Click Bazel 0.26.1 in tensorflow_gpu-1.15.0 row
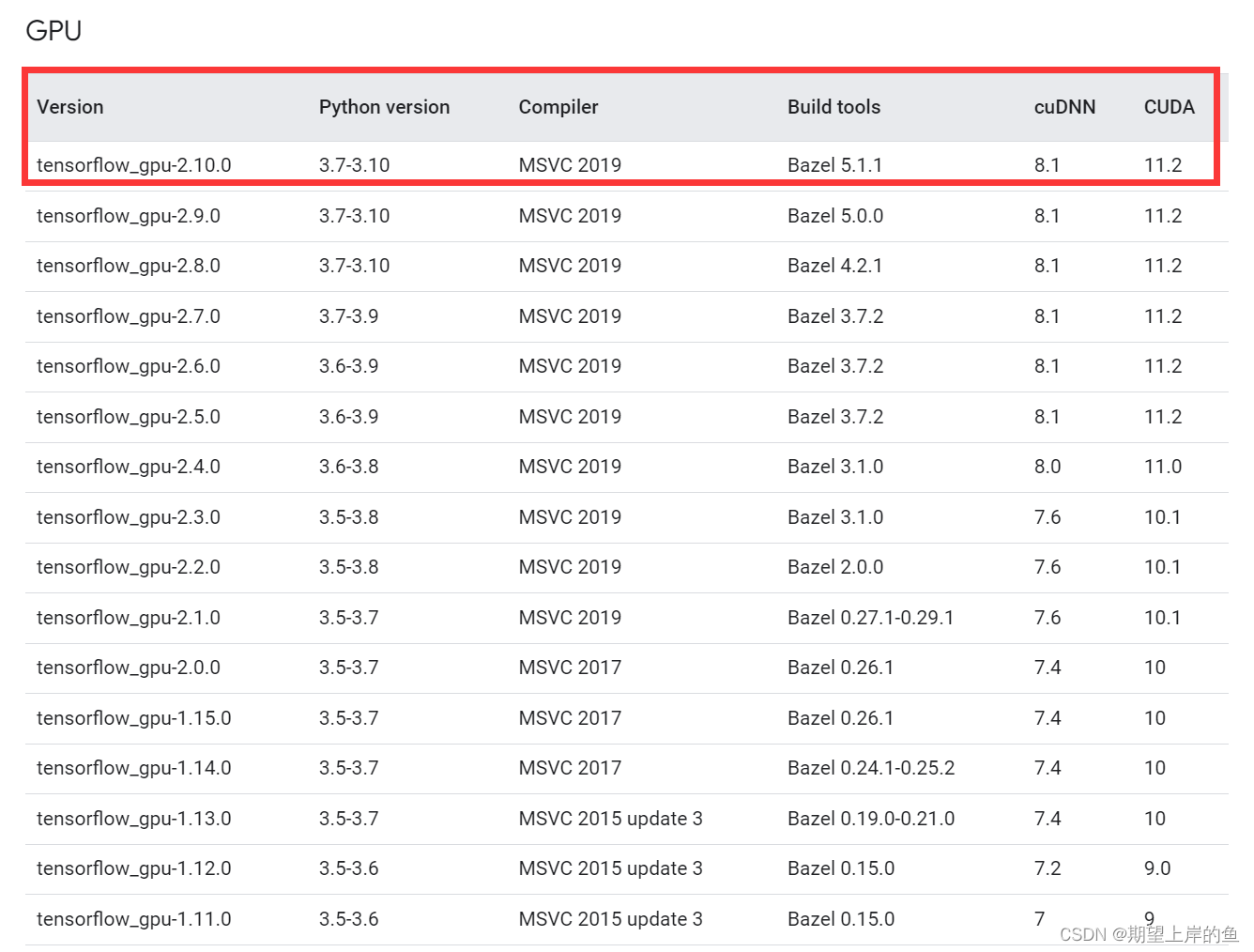 click(x=841, y=718)
